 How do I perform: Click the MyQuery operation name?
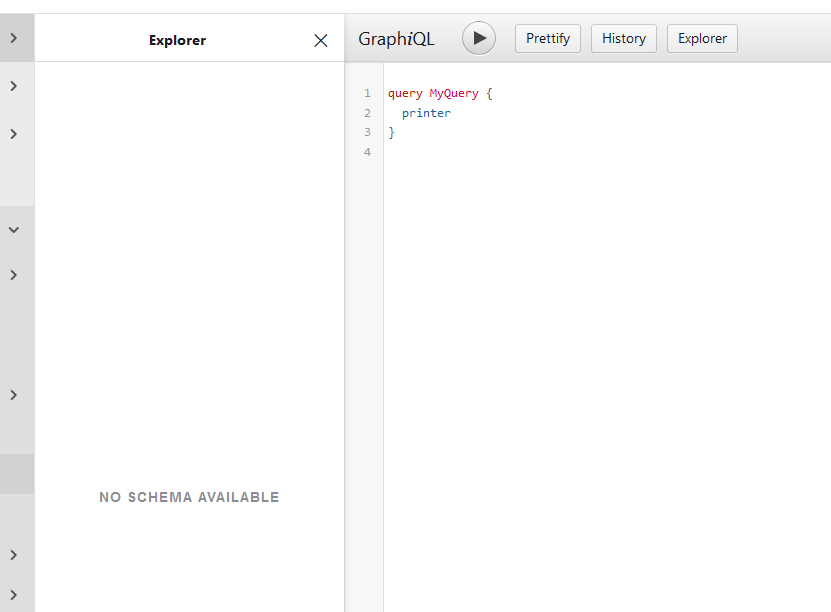[453, 93]
